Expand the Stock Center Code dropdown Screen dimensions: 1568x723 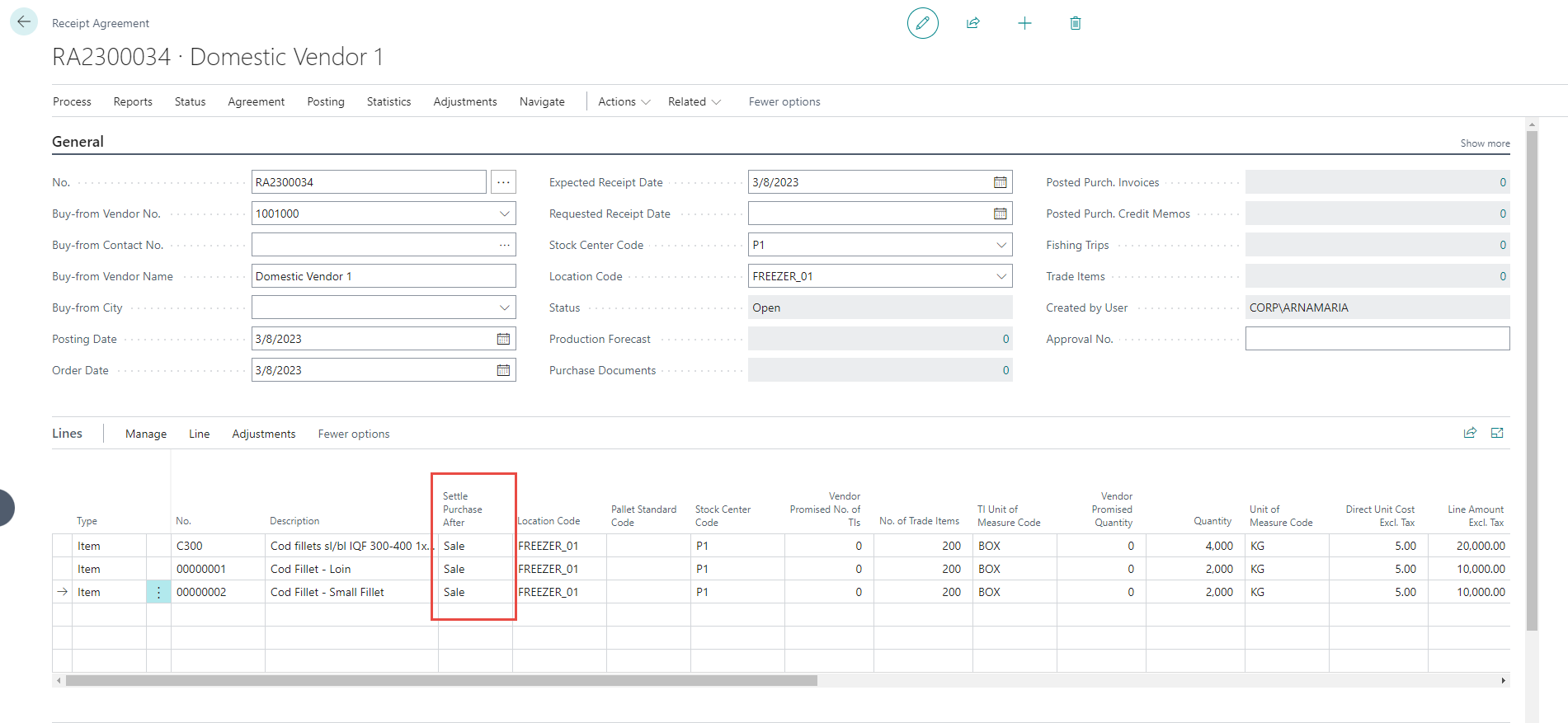(x=1001, y=245)
